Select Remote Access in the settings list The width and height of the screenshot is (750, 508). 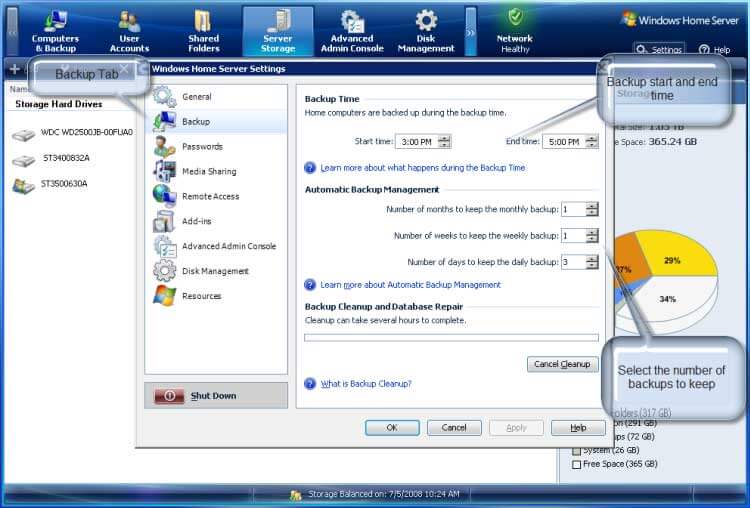coord(216,196)
